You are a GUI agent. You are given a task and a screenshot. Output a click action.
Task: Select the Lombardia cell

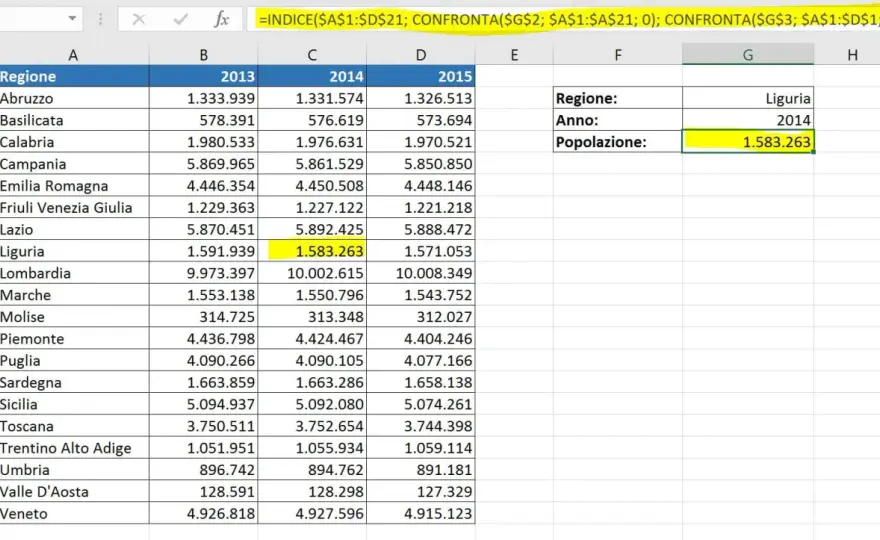click(x=75, y=273)
